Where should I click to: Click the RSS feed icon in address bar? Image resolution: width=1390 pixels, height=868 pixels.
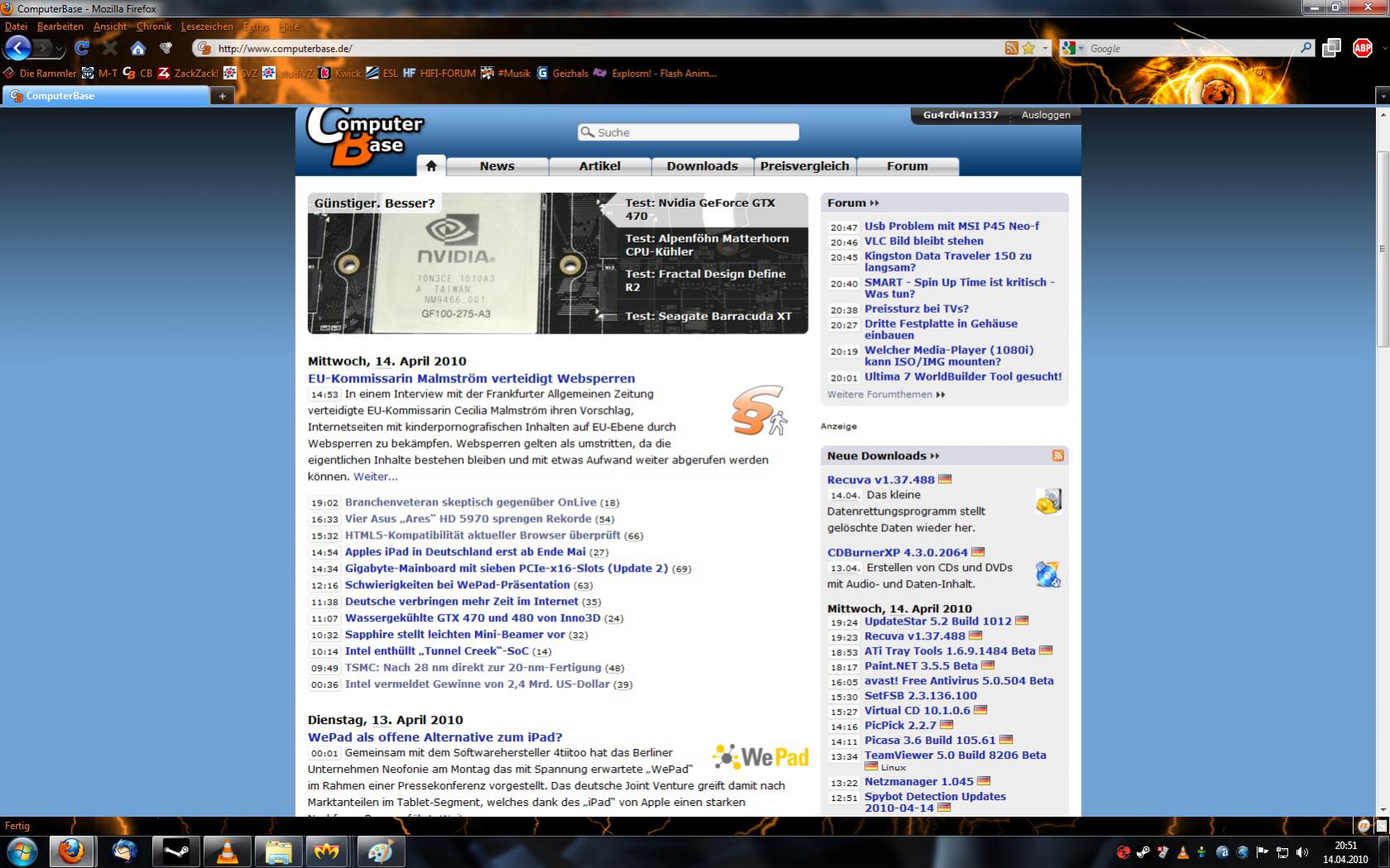click(x=1011, y=48)
